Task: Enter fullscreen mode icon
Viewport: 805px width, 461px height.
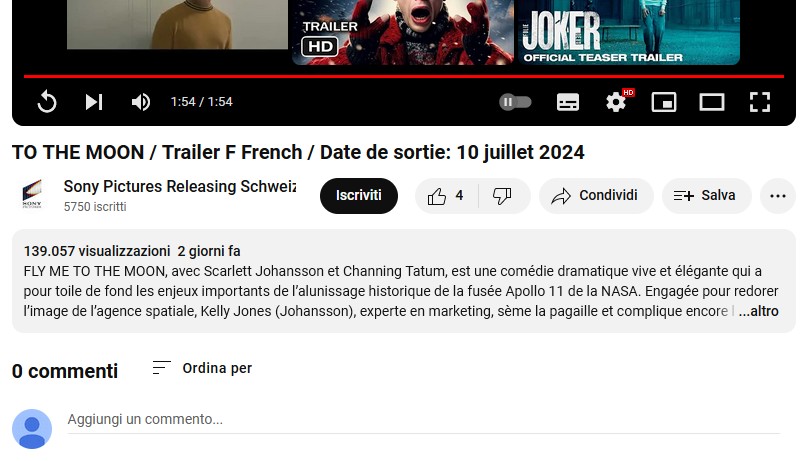Action: 759,102
